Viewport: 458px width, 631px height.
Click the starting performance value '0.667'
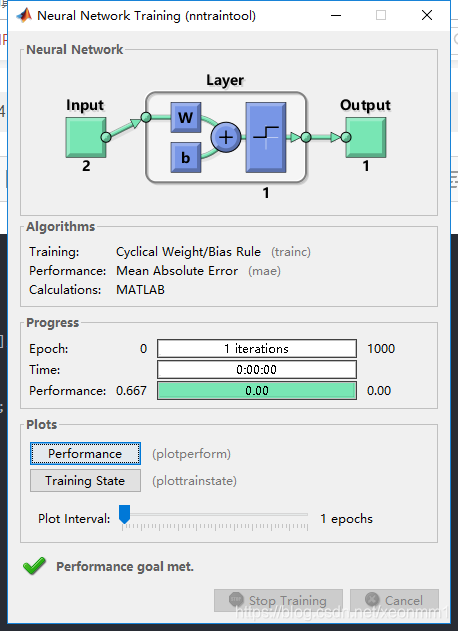point(131,390)
